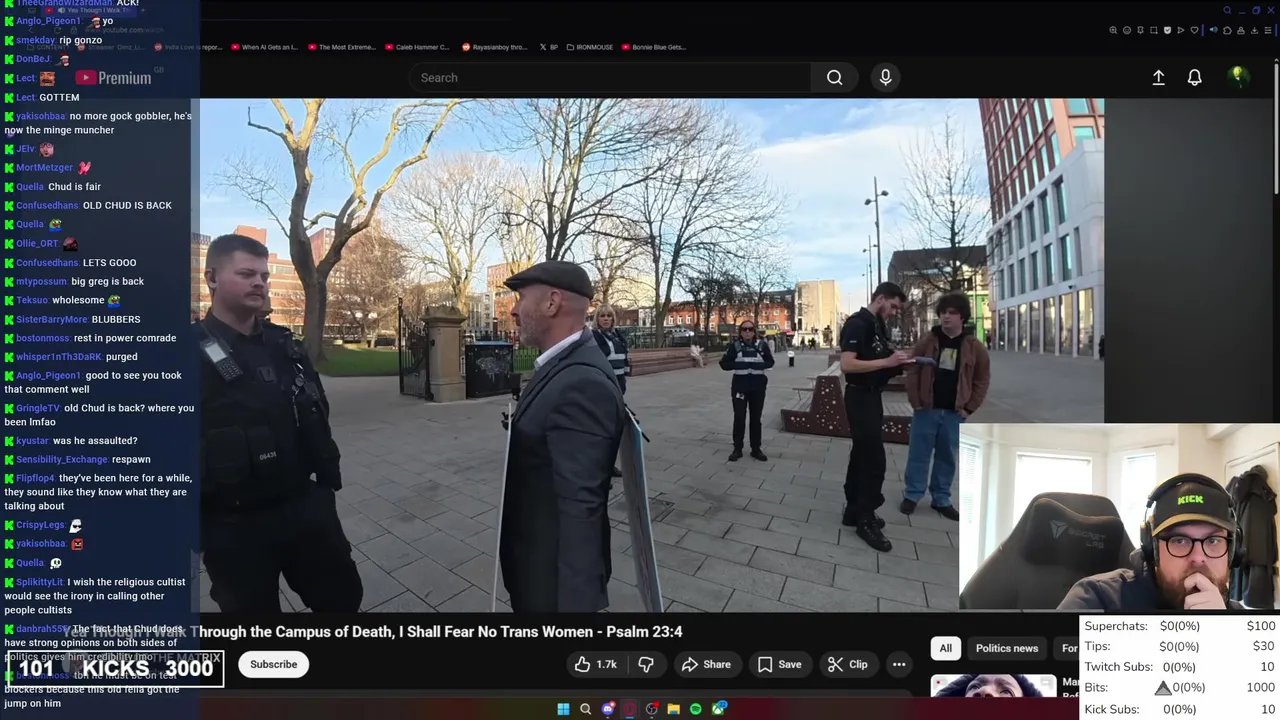Open 'When AI Gets an I...' bookmark
1280x720 pixels.
(x=264, y=47)
